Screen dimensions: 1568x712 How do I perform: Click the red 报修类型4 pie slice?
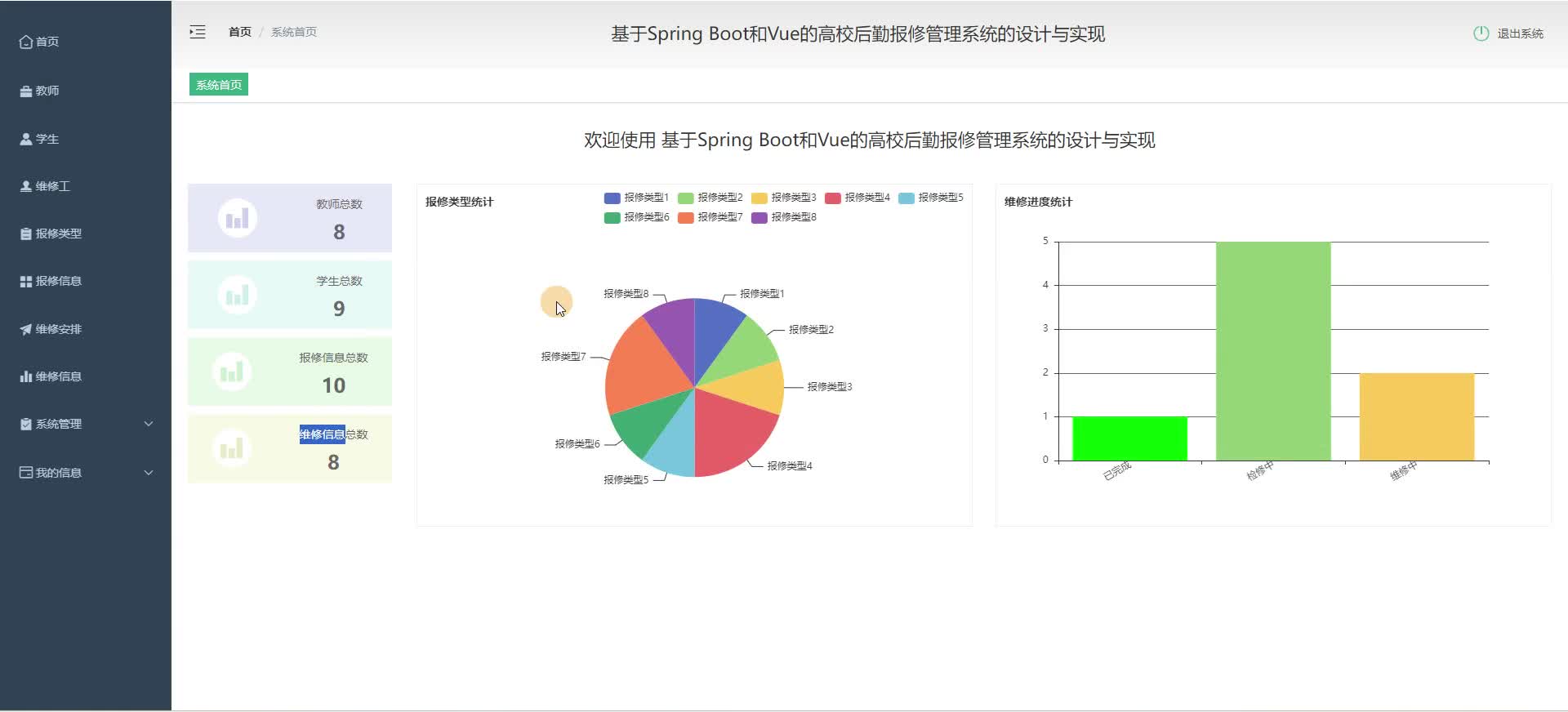[733, 434]
